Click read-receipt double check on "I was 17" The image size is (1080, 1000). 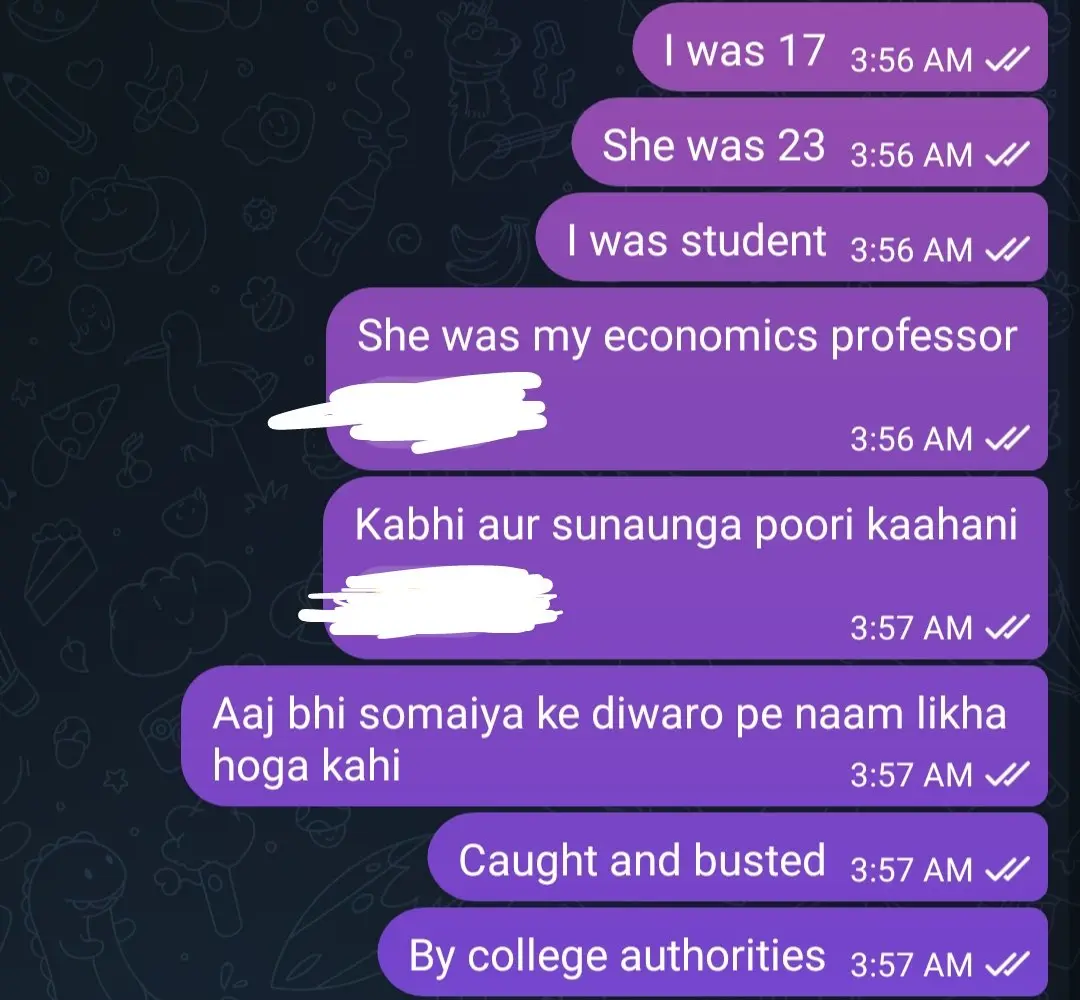coord(1007,59)
